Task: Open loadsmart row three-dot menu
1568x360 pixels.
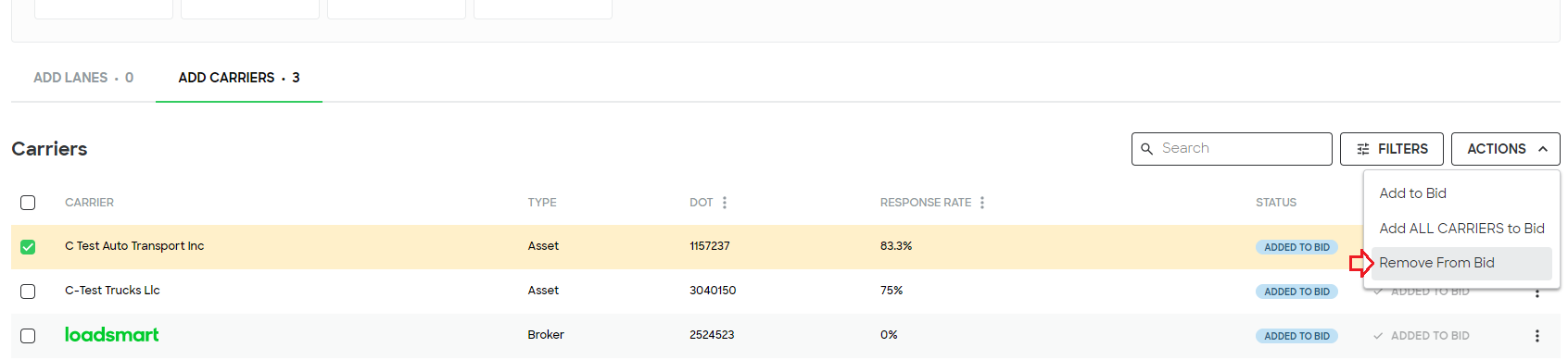Action: [x=1536, y=336]
